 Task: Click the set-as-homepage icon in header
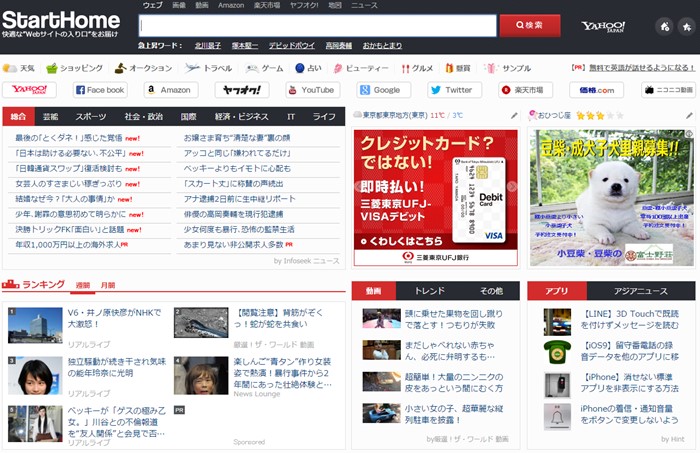pyautogui.click(x=664, y=26)
